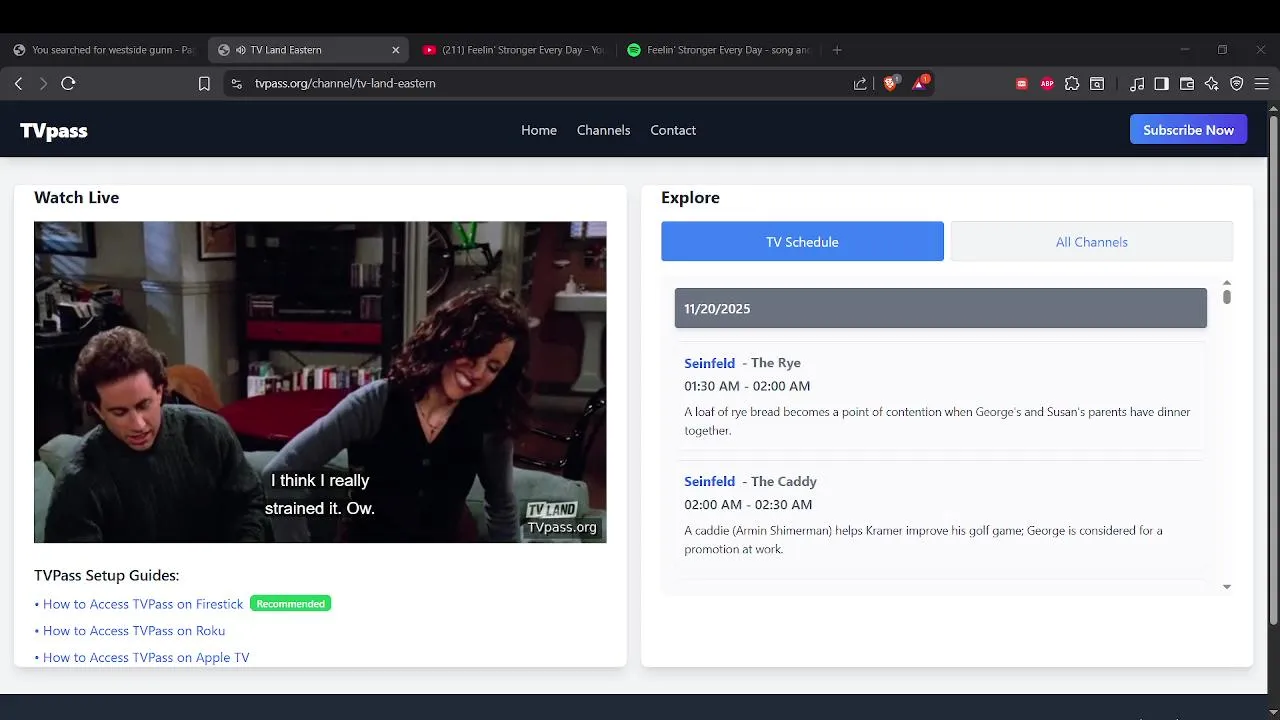This screenshot has height=720, width=1280.
Task: Click the page scrollbar up arrow
Action: pyautogui.click(x=1273, y=107)
